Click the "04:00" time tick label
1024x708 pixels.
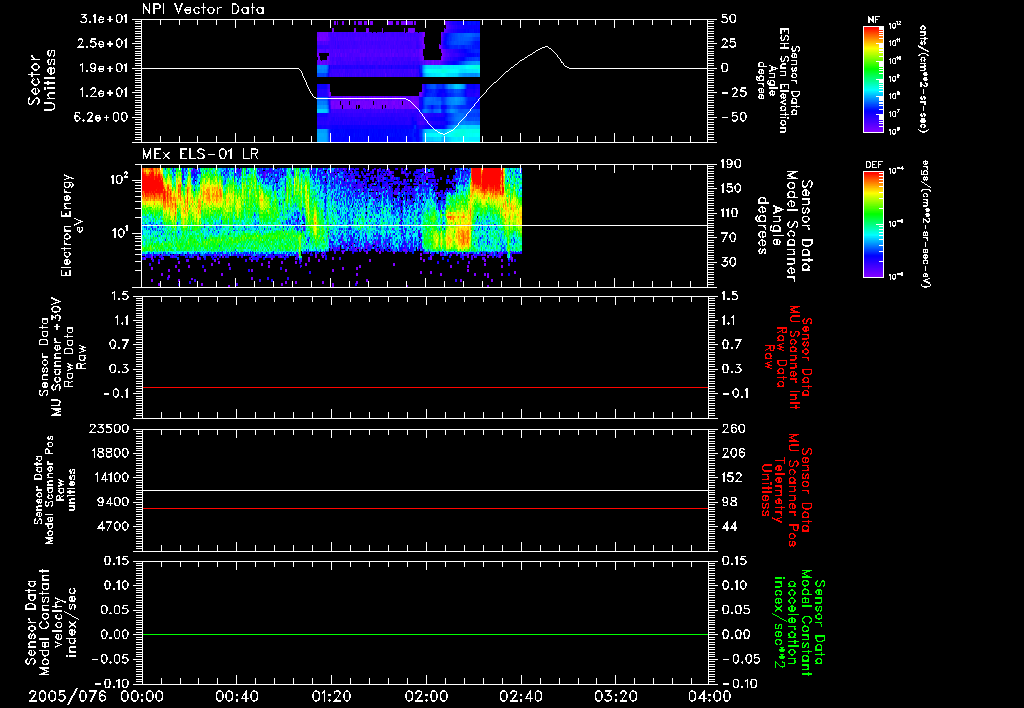pyautogui.click(x=710, y=696)
